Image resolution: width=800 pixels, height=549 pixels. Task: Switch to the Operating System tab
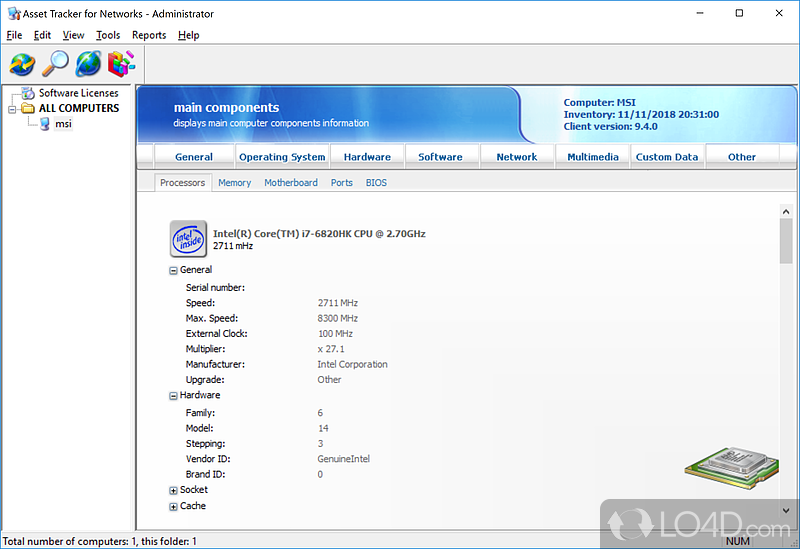pyautogui.click(x=282, y=157)
